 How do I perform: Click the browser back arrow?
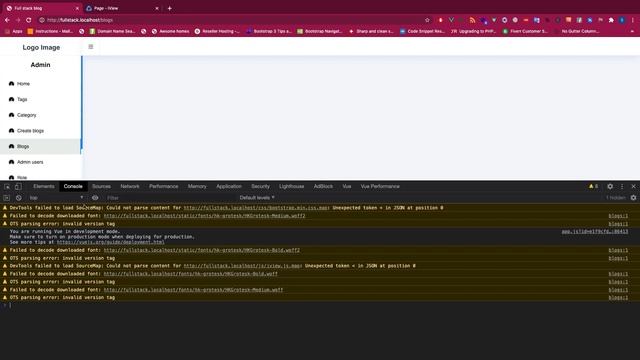(7, 20)
